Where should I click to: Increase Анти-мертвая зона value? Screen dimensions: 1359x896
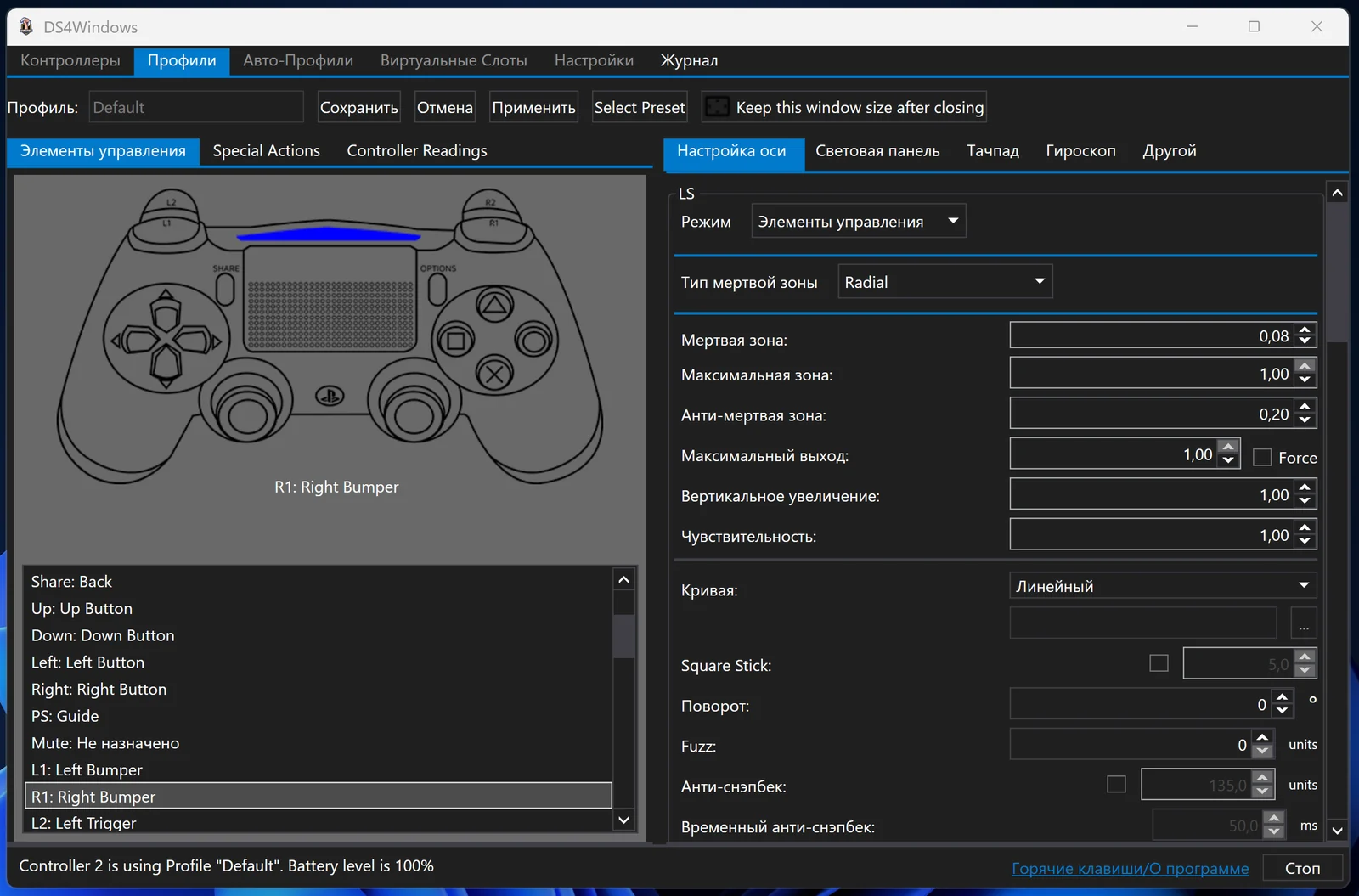[x=1305, y=407]
